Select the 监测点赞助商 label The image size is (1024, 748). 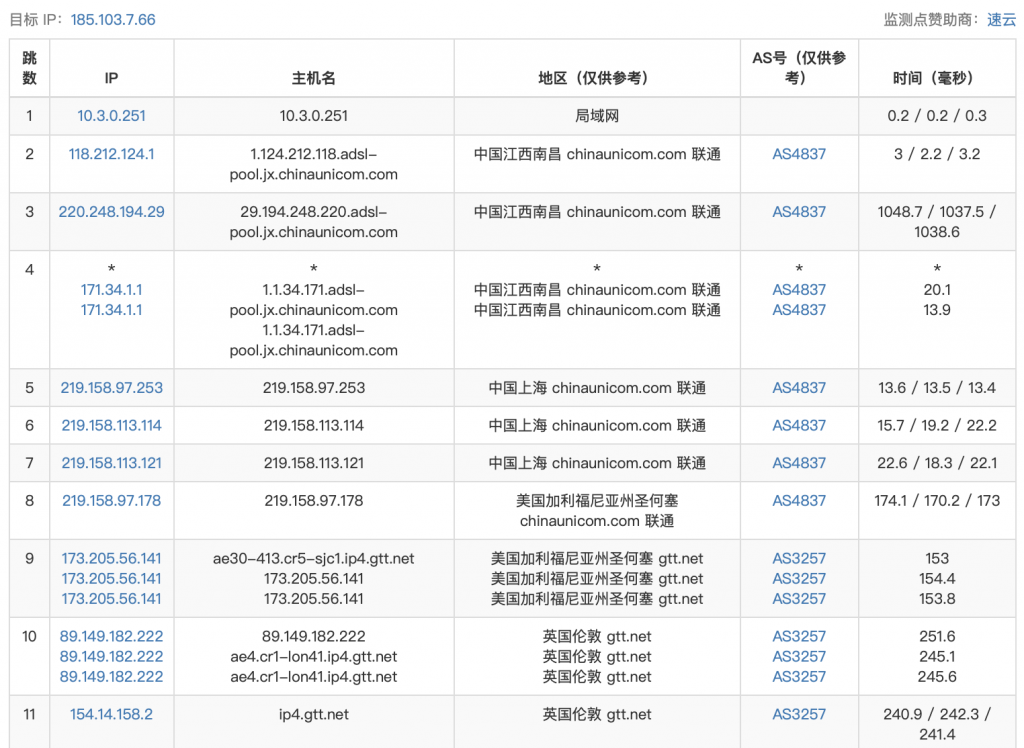click(x=931, y=20)
